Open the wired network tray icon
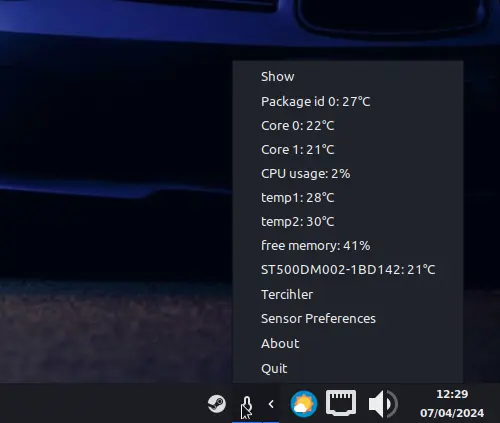 [341, 403]
